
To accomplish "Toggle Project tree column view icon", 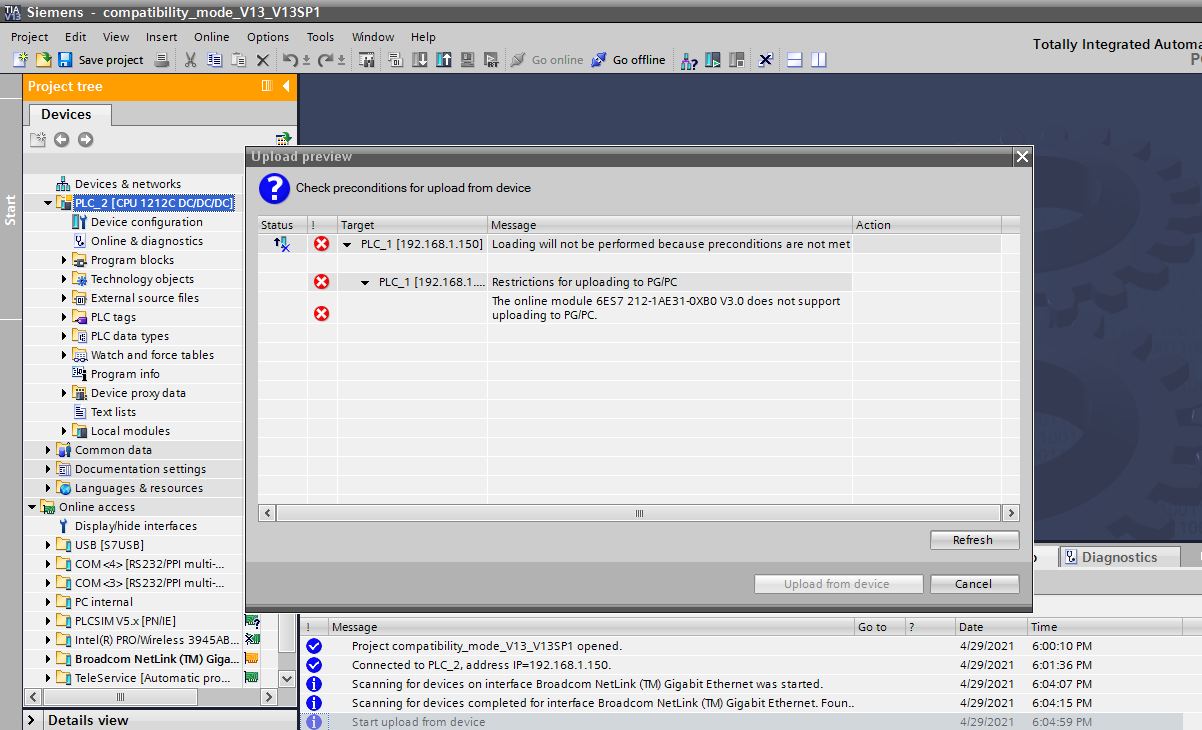I will (x=267, y=87).
